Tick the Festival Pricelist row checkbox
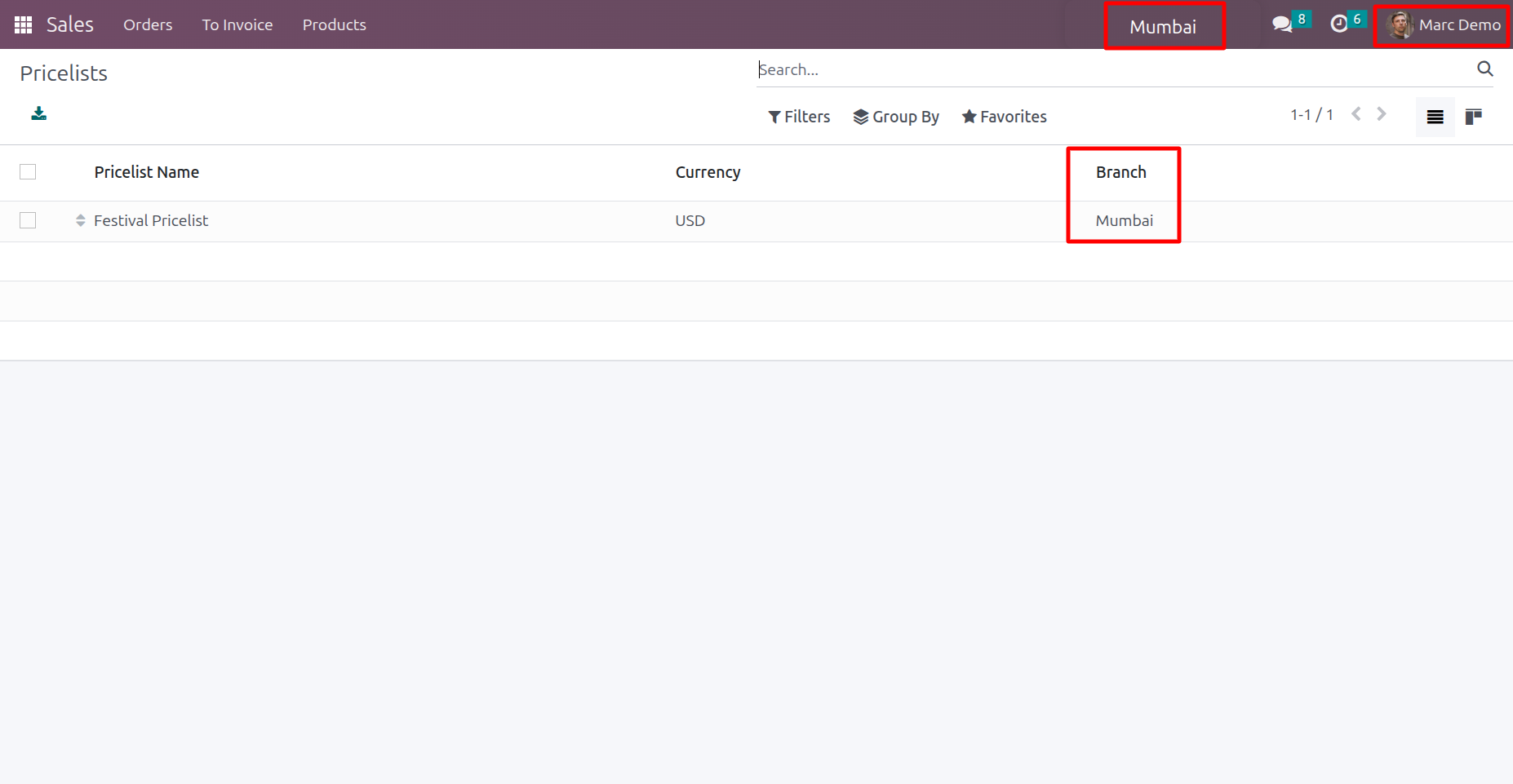1513x784 pixels. (x=28, y=220)
